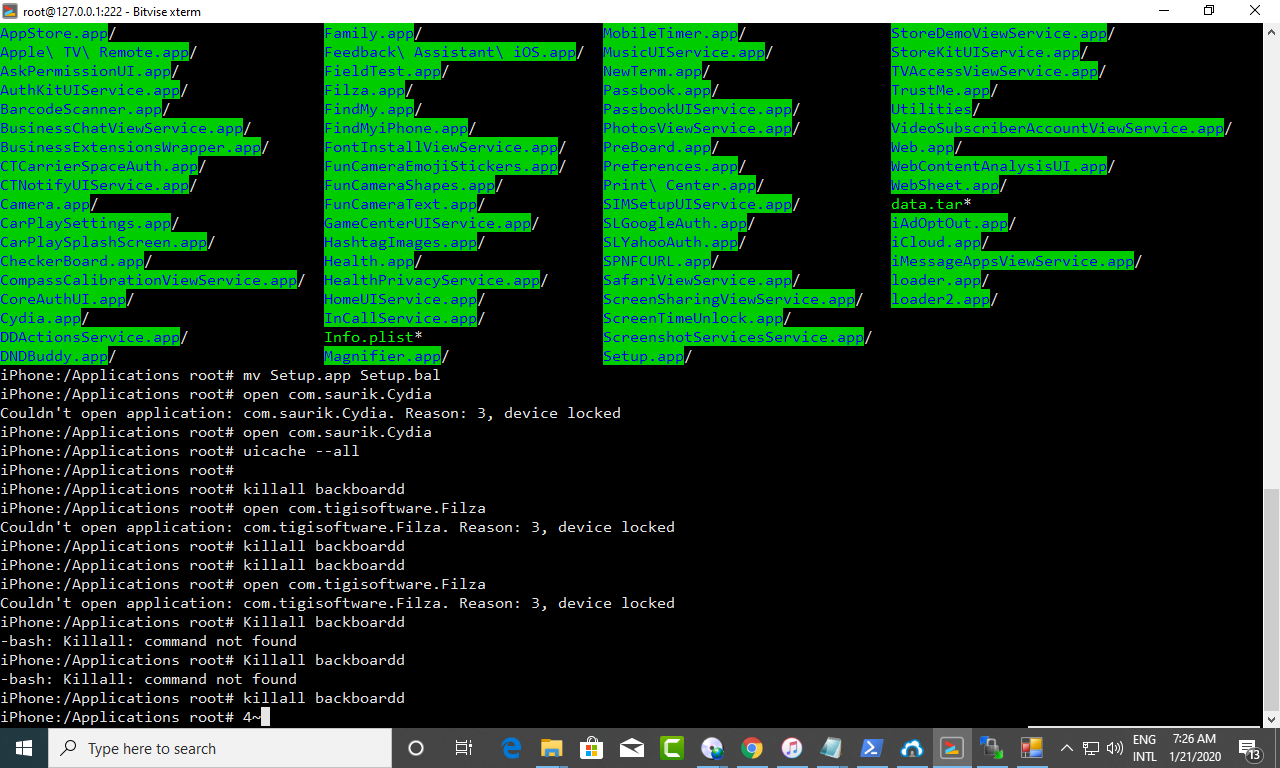Restore down the Bitvise xterm window
The image size is (1280, 768).
(x=1209, y=10)
